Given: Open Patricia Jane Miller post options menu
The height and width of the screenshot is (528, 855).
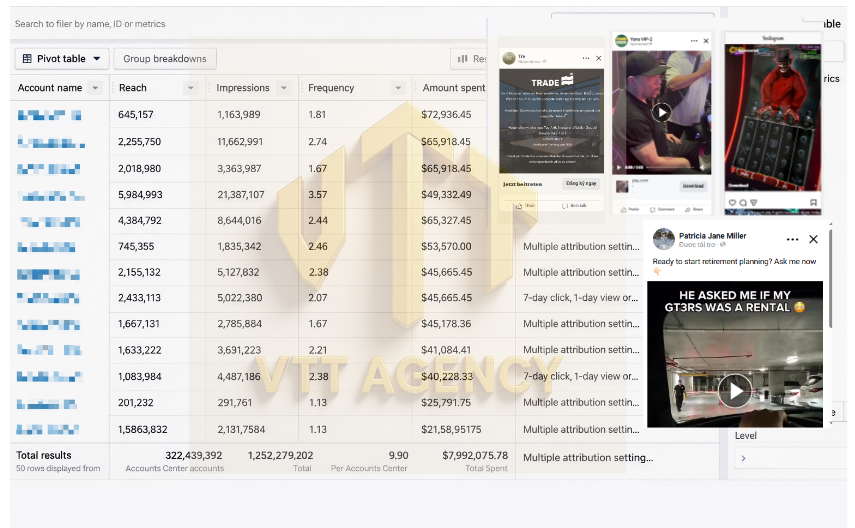Looking at the screenshot, I should (792, 239).
